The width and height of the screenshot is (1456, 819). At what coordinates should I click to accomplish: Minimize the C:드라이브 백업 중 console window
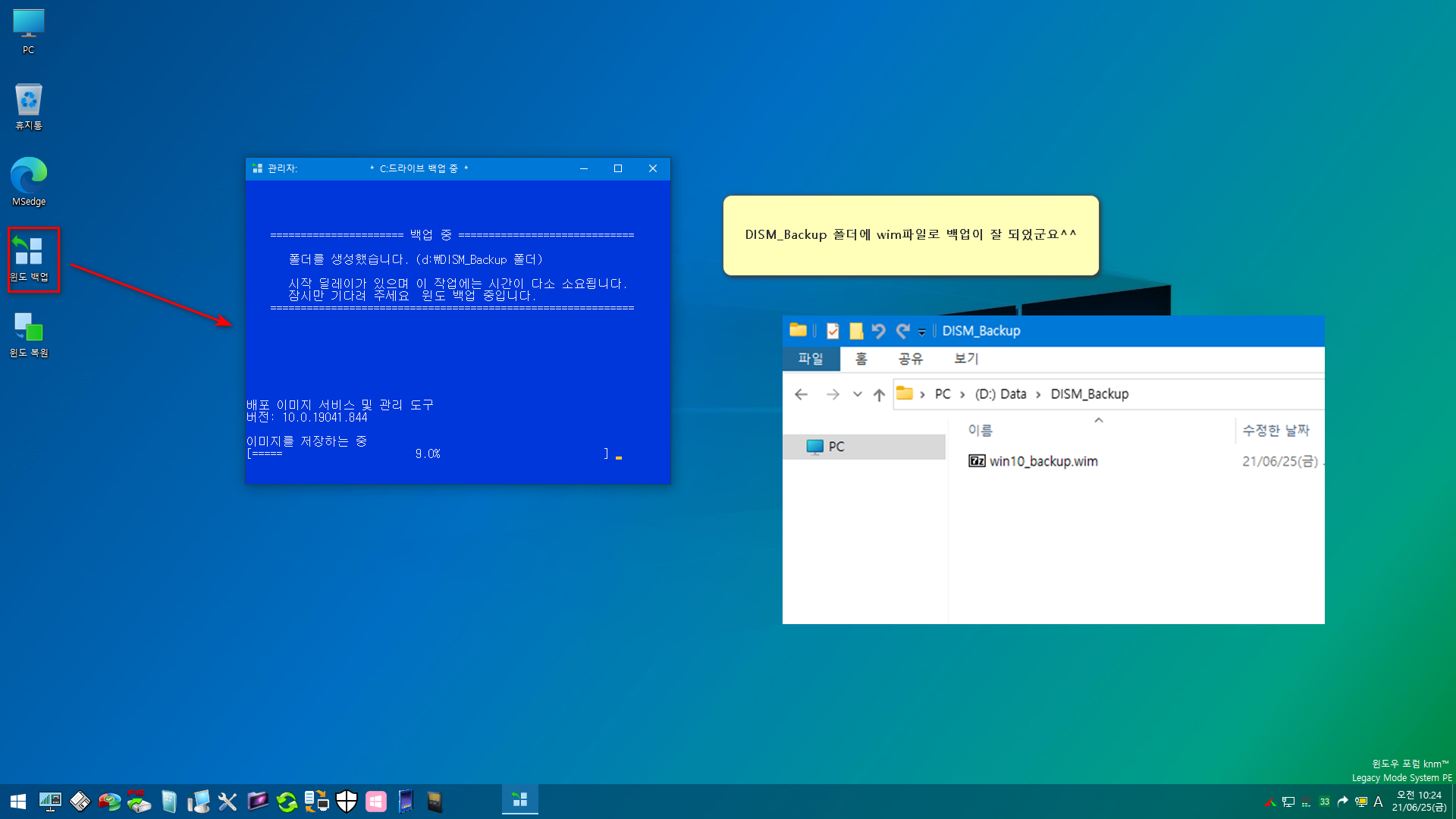point(584,168)
